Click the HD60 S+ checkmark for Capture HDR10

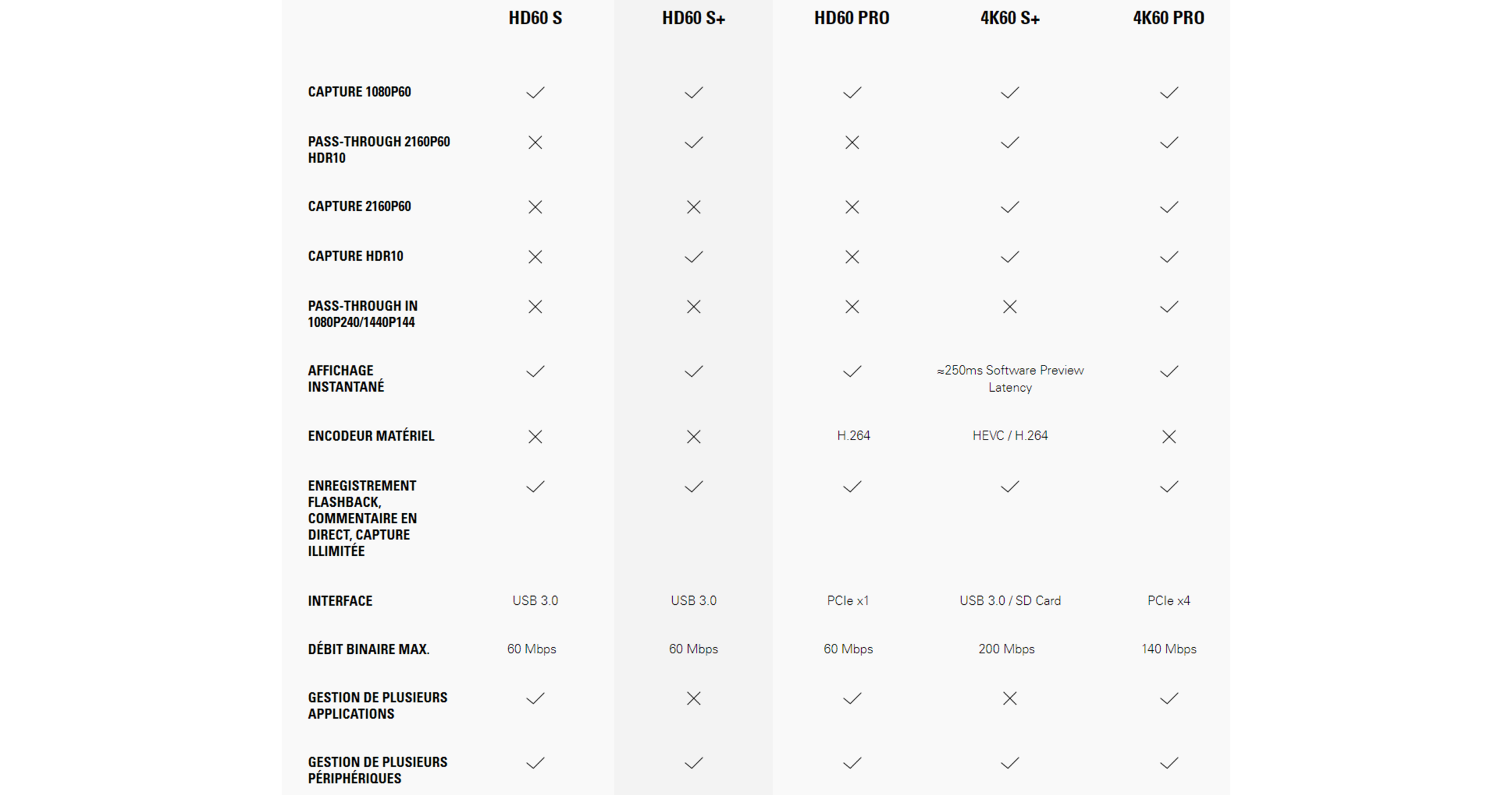693,257
